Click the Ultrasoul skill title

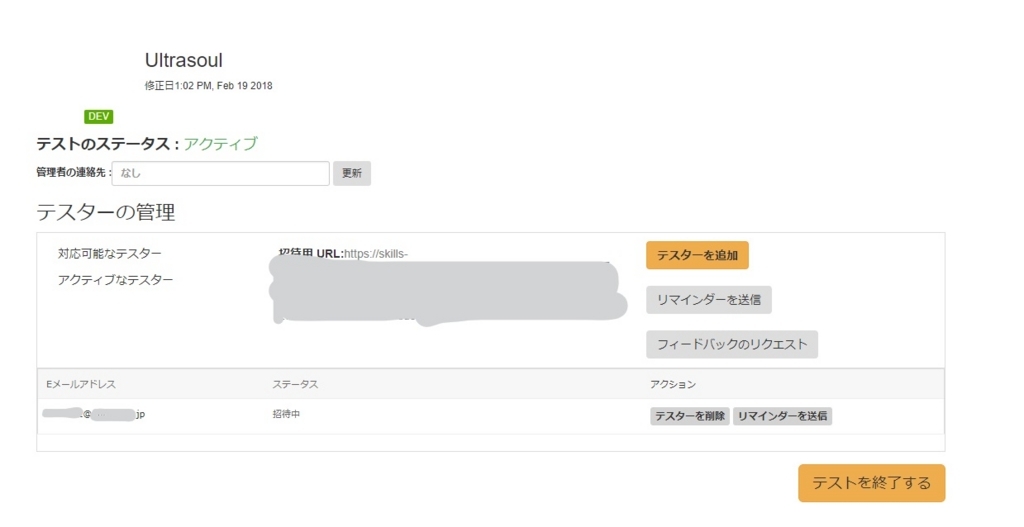point(184,60)
